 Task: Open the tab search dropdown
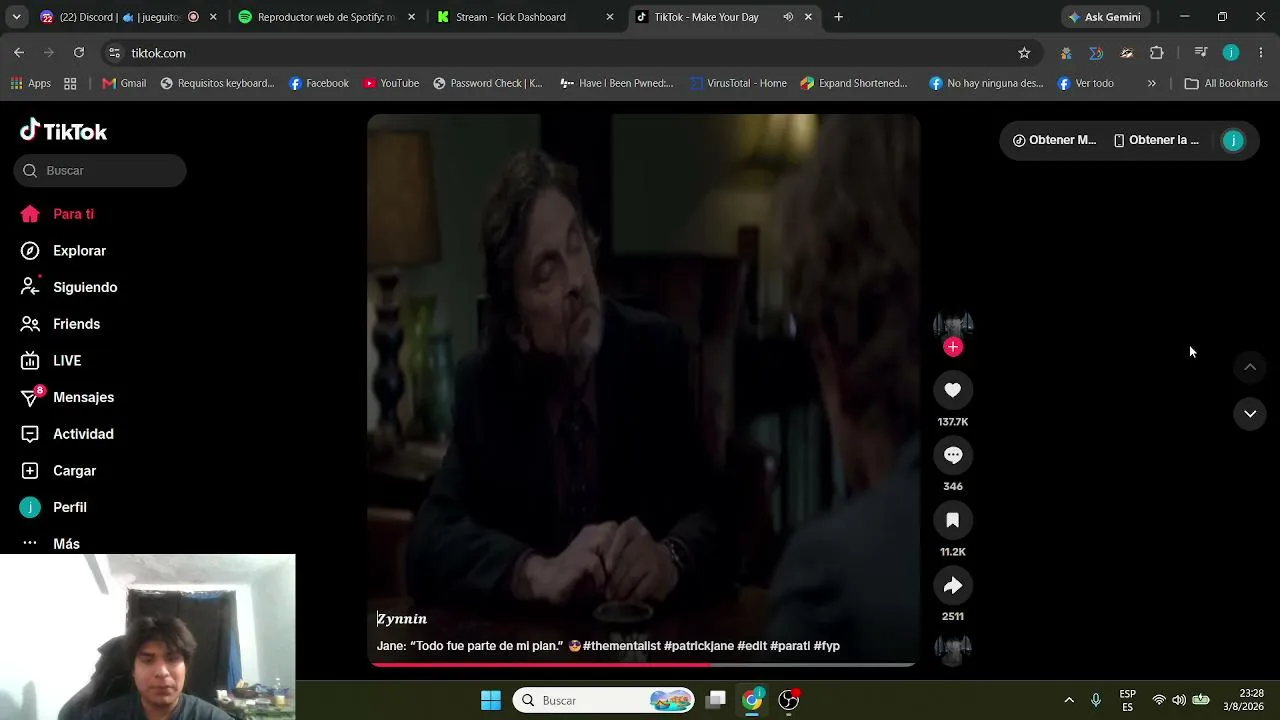tap(16, 17)
